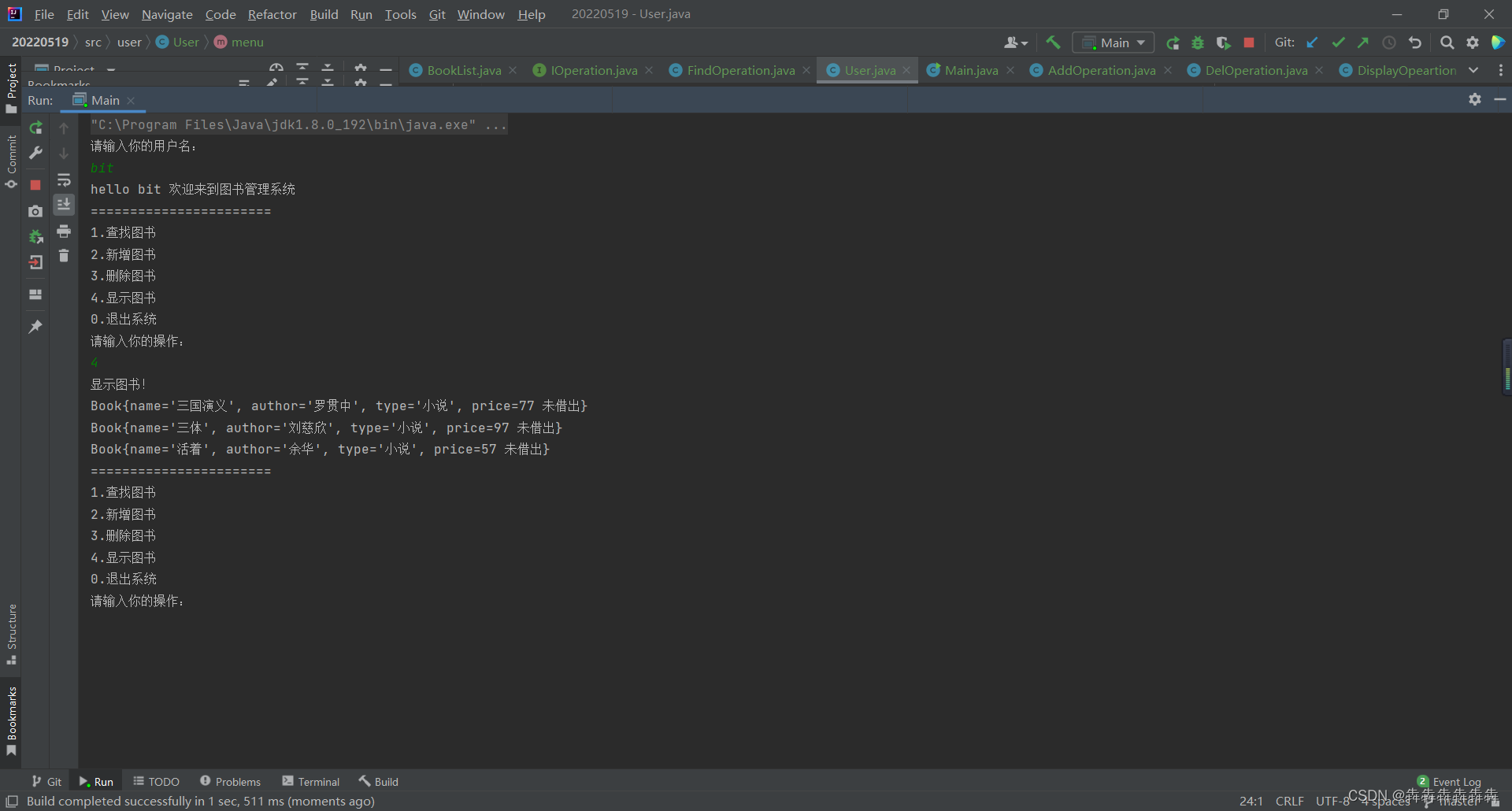Viewport: 1512px width, 811px height.
Task: Open the Terminal tool window
Action: [311, 781]
